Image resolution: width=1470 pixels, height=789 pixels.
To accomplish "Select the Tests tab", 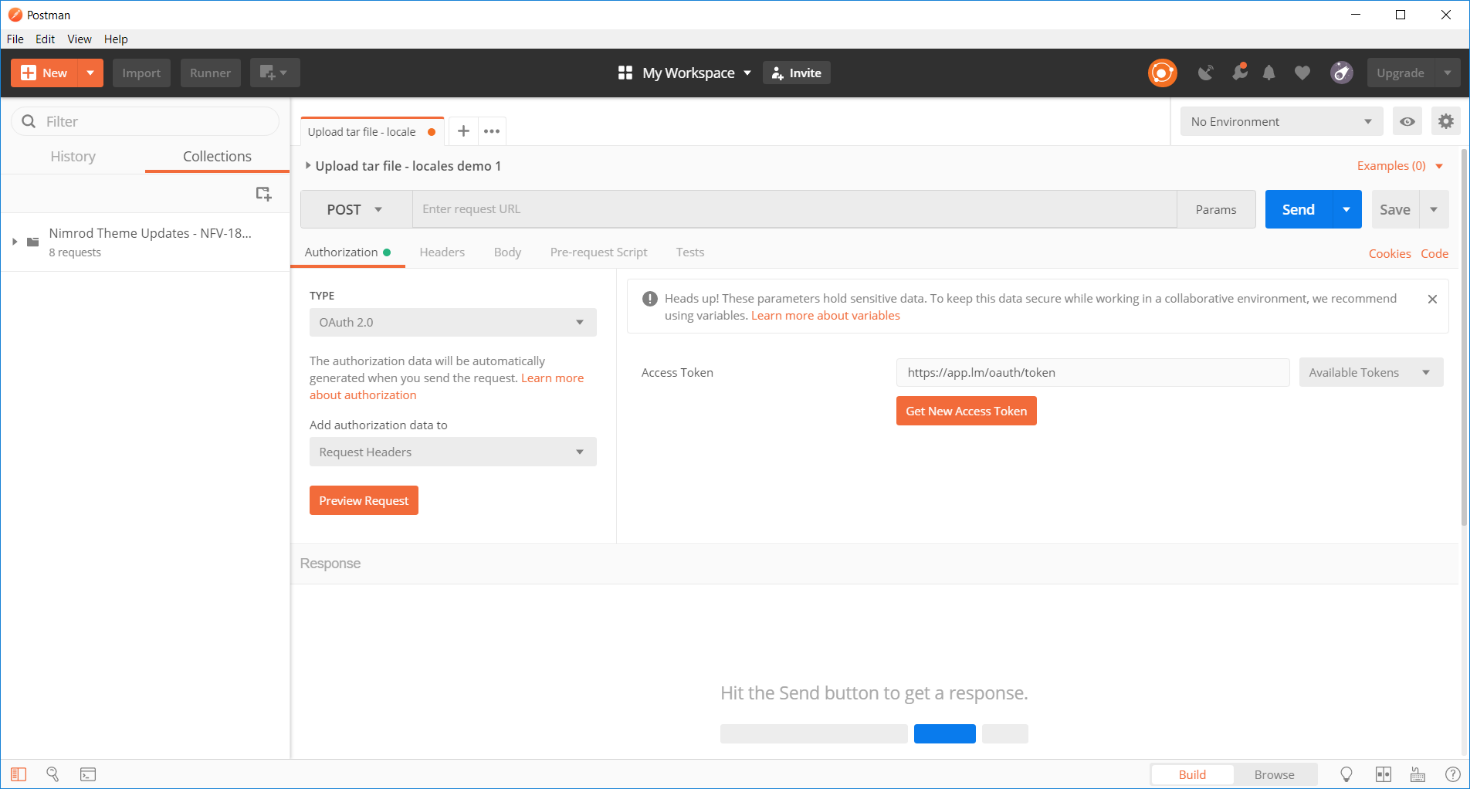I will (x=690, y=252).
